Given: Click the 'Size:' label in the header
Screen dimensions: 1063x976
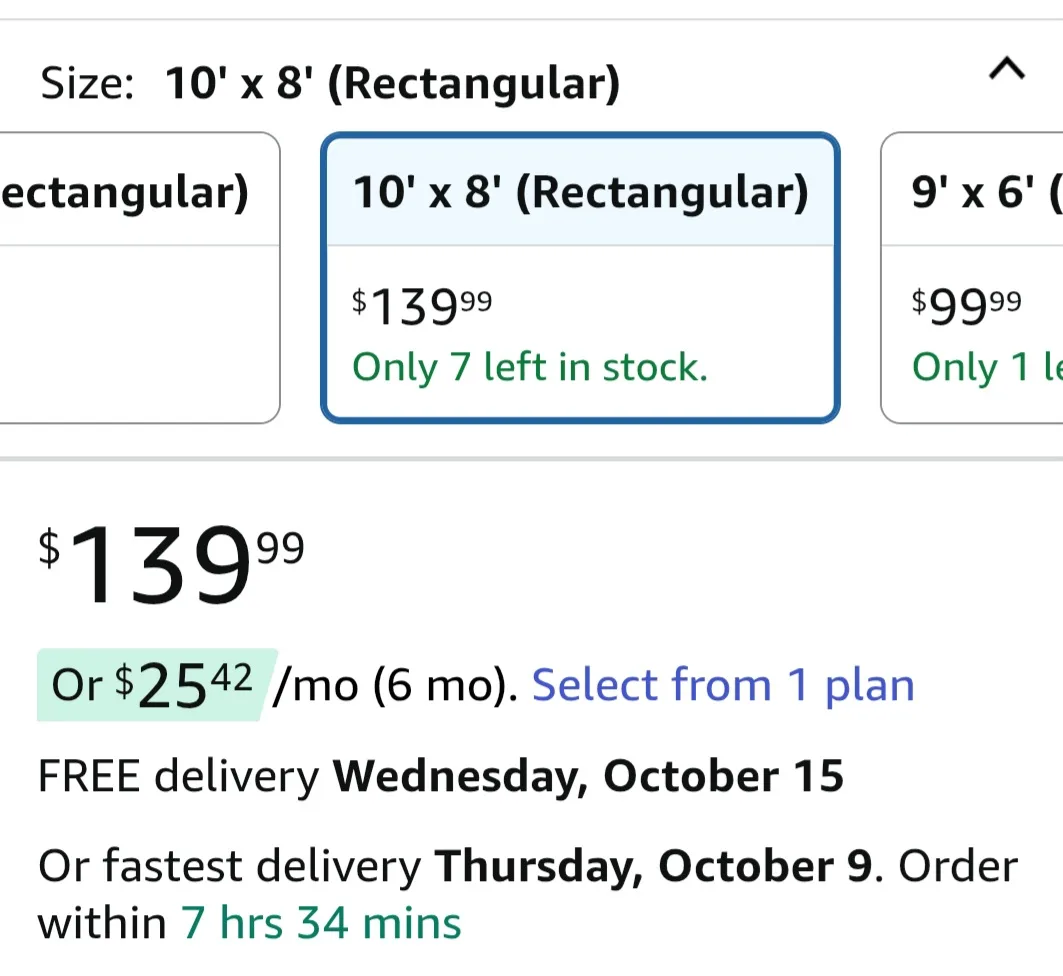Looking at the screenshot, I should pos(87,84).
